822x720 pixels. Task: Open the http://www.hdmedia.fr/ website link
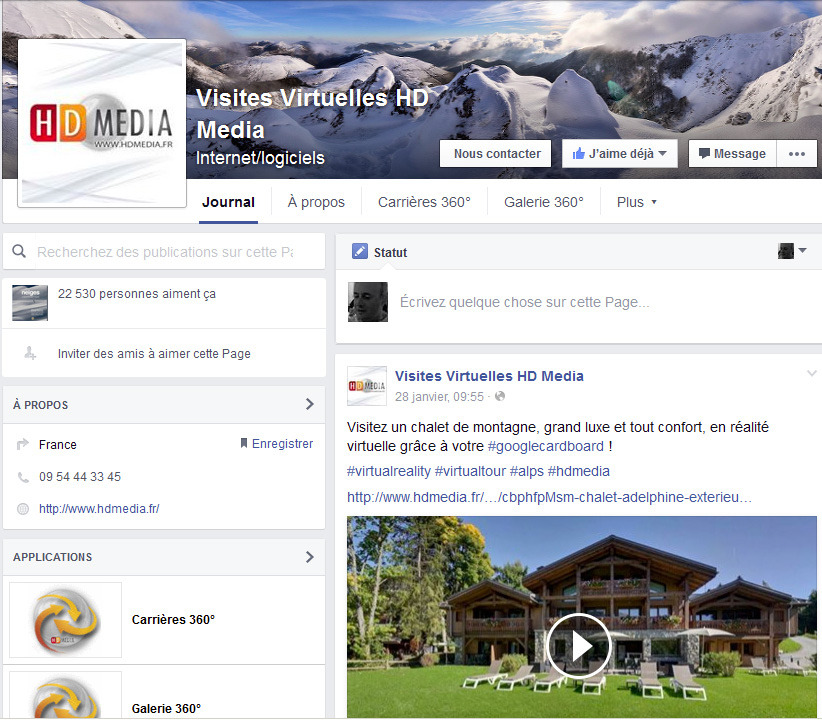[99, 509]
